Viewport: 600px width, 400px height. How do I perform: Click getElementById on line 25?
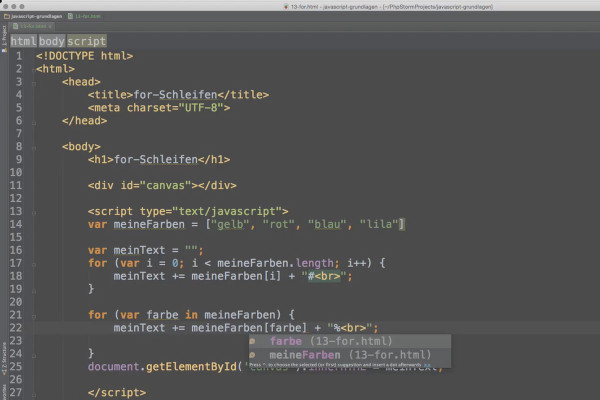click(191, 367)
